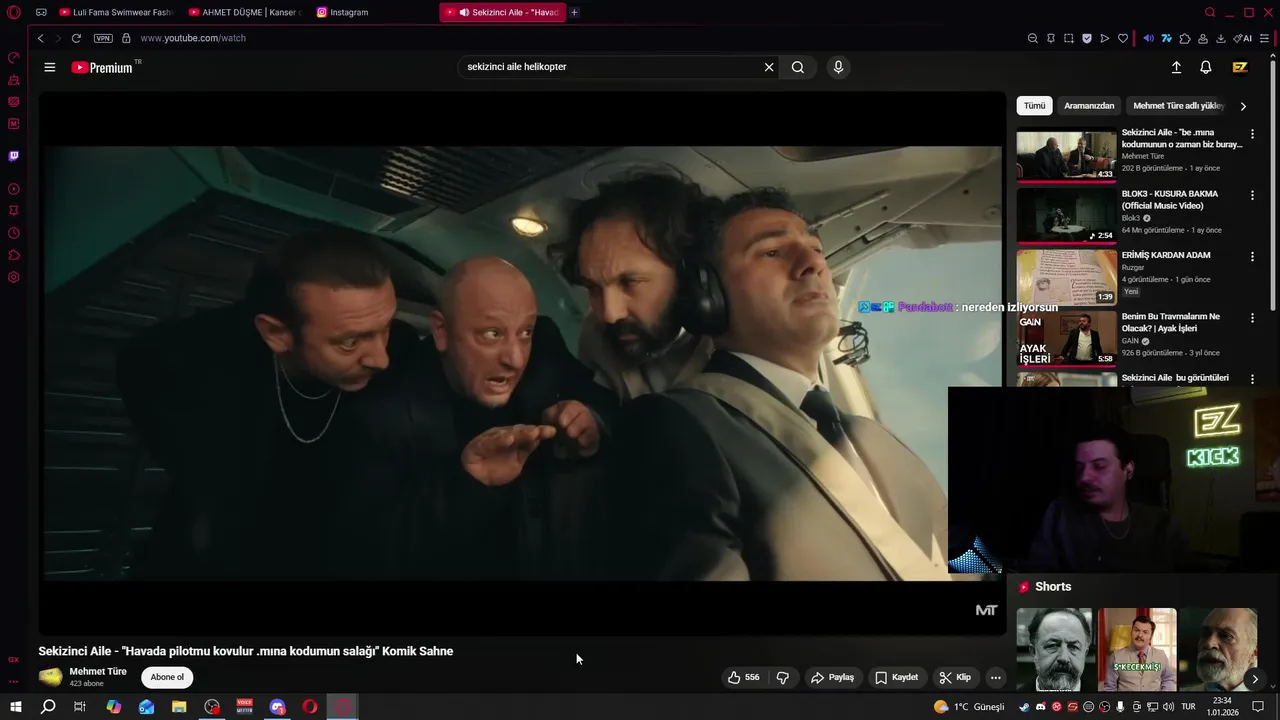
Task: Show more Shorts with the next arrow
Action: 1255,679
